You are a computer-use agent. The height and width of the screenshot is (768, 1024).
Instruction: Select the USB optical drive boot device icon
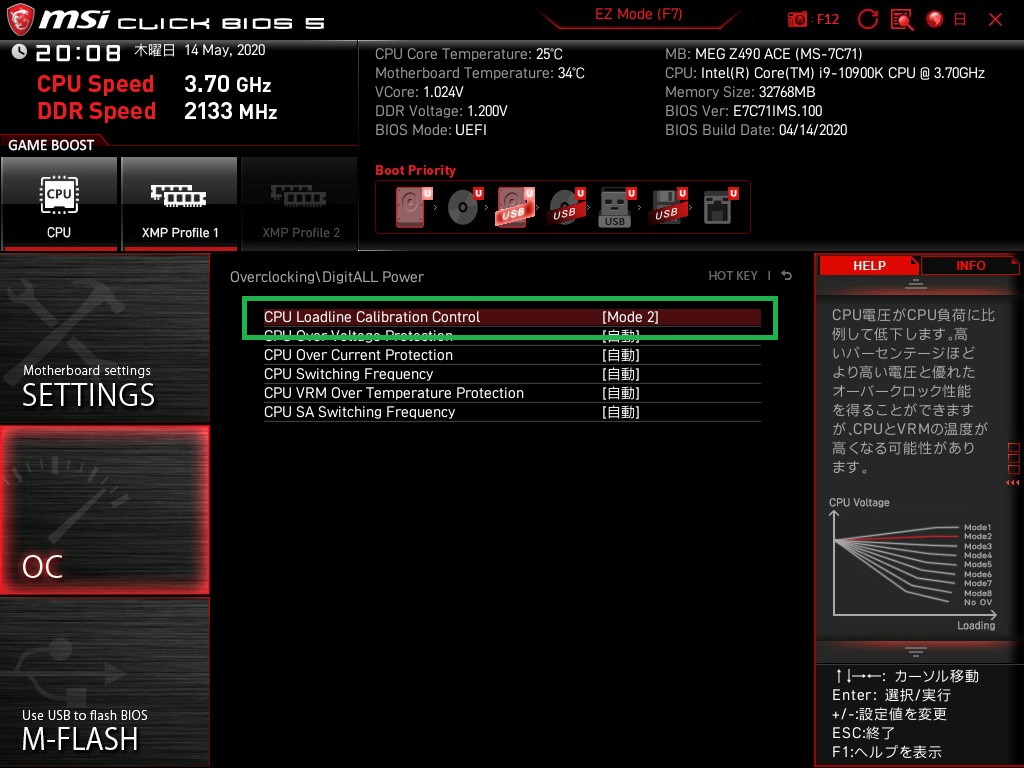tap(566, 207)
